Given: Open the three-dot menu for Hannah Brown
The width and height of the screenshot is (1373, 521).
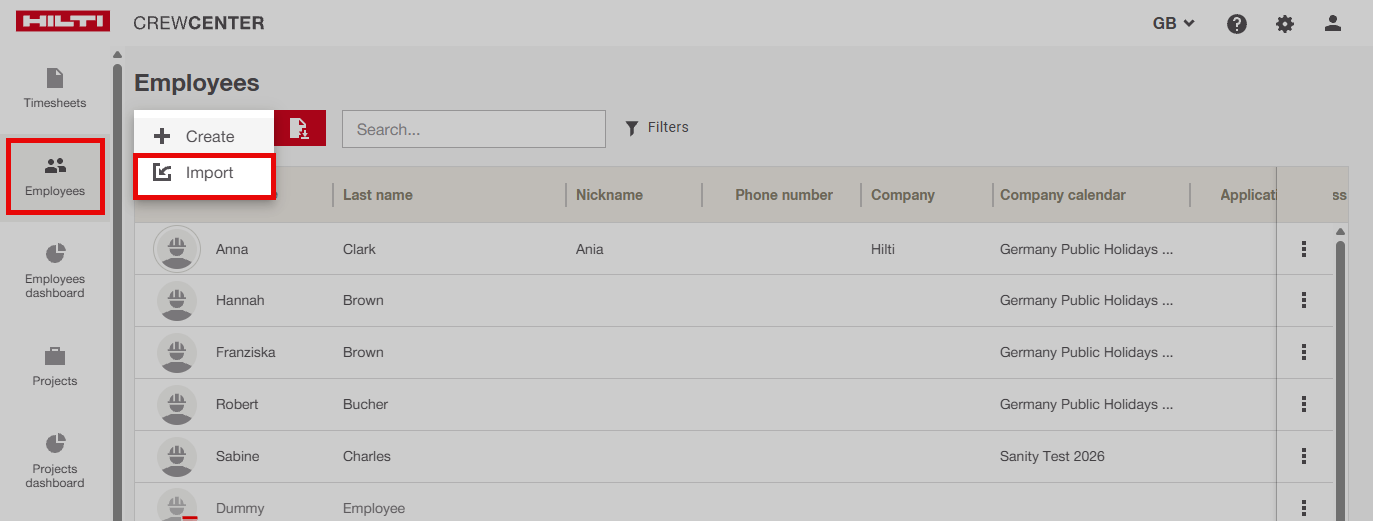Looking at the screenshot, I should click(x=1304, y=300).
